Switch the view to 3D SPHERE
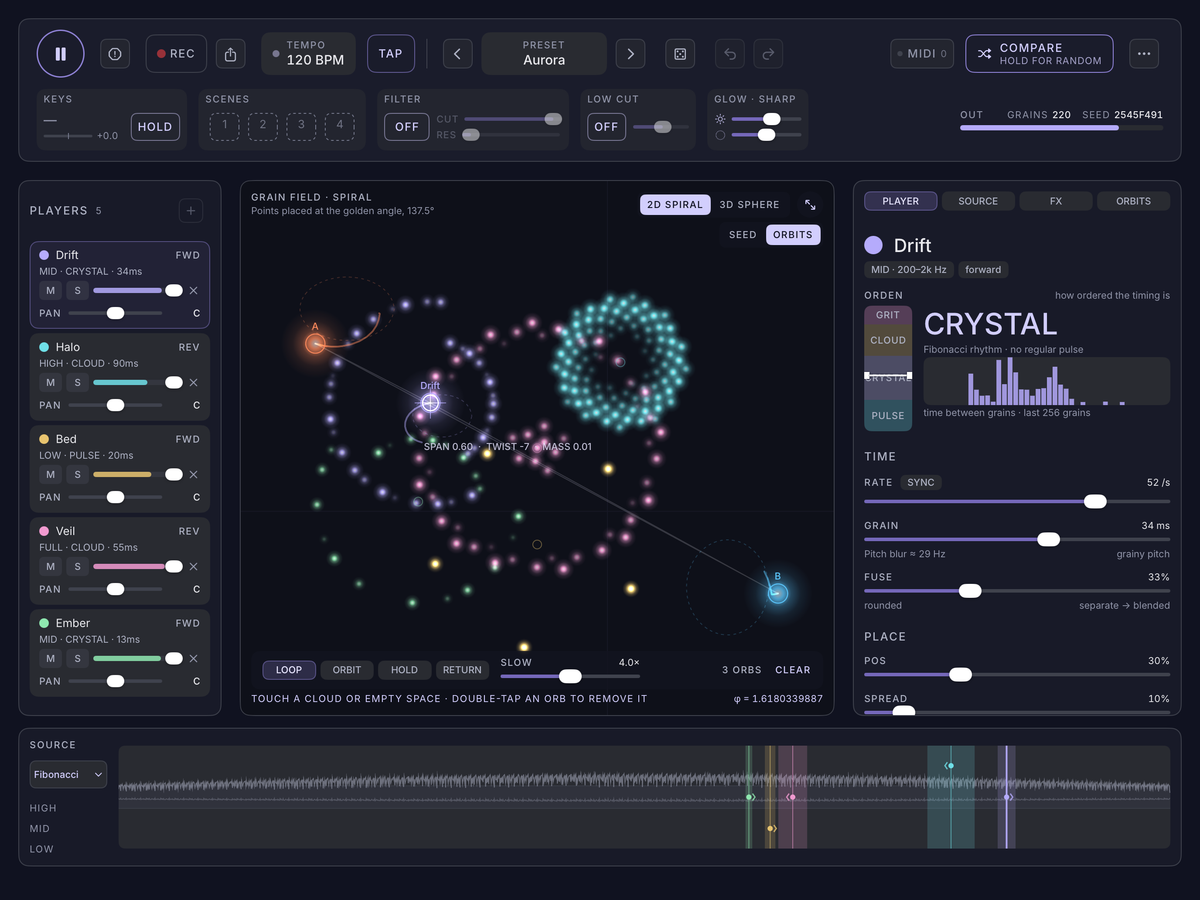This screenshot has width=1200, height=900. 750,205
